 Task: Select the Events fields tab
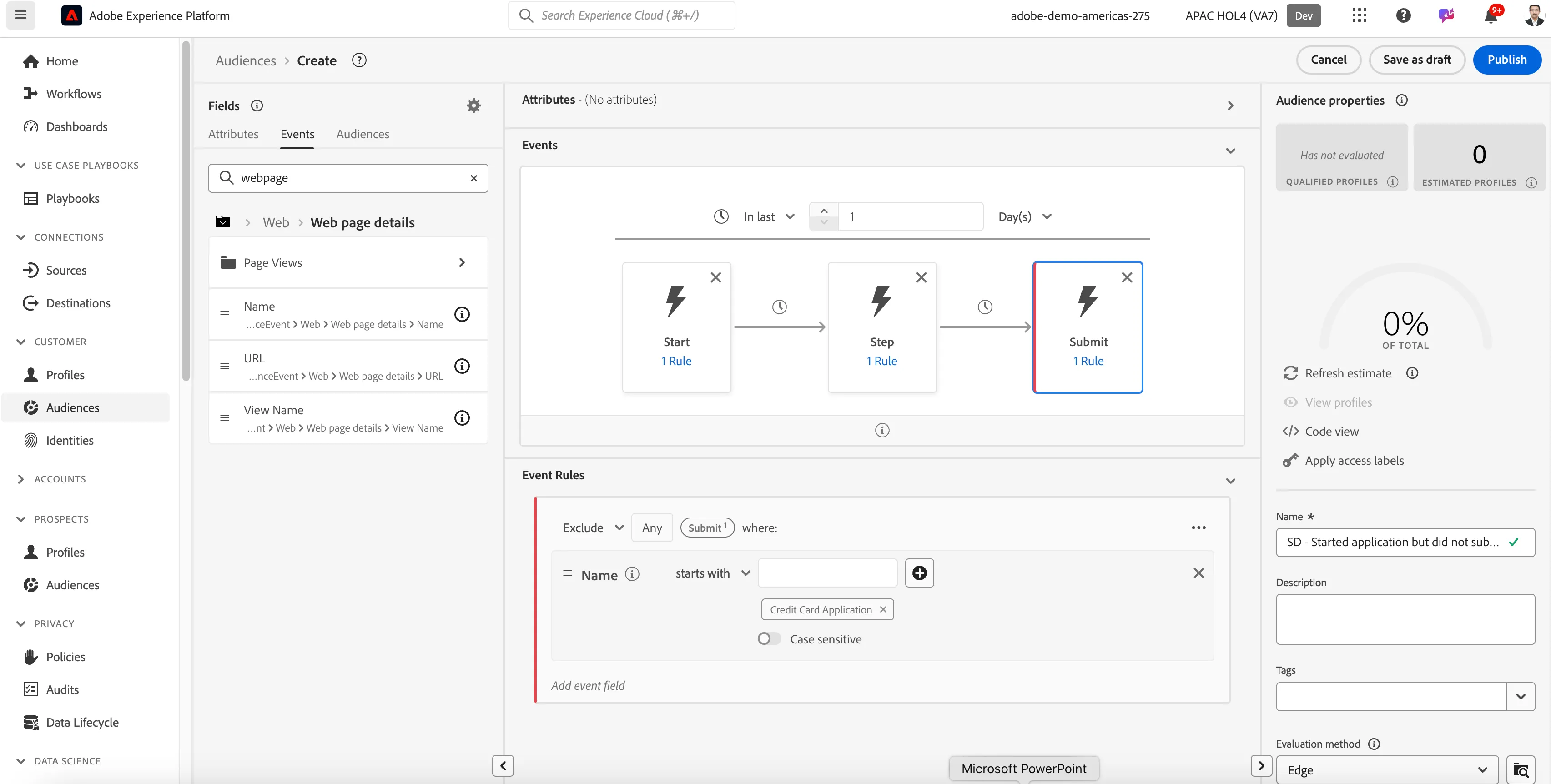click(297, 134)
